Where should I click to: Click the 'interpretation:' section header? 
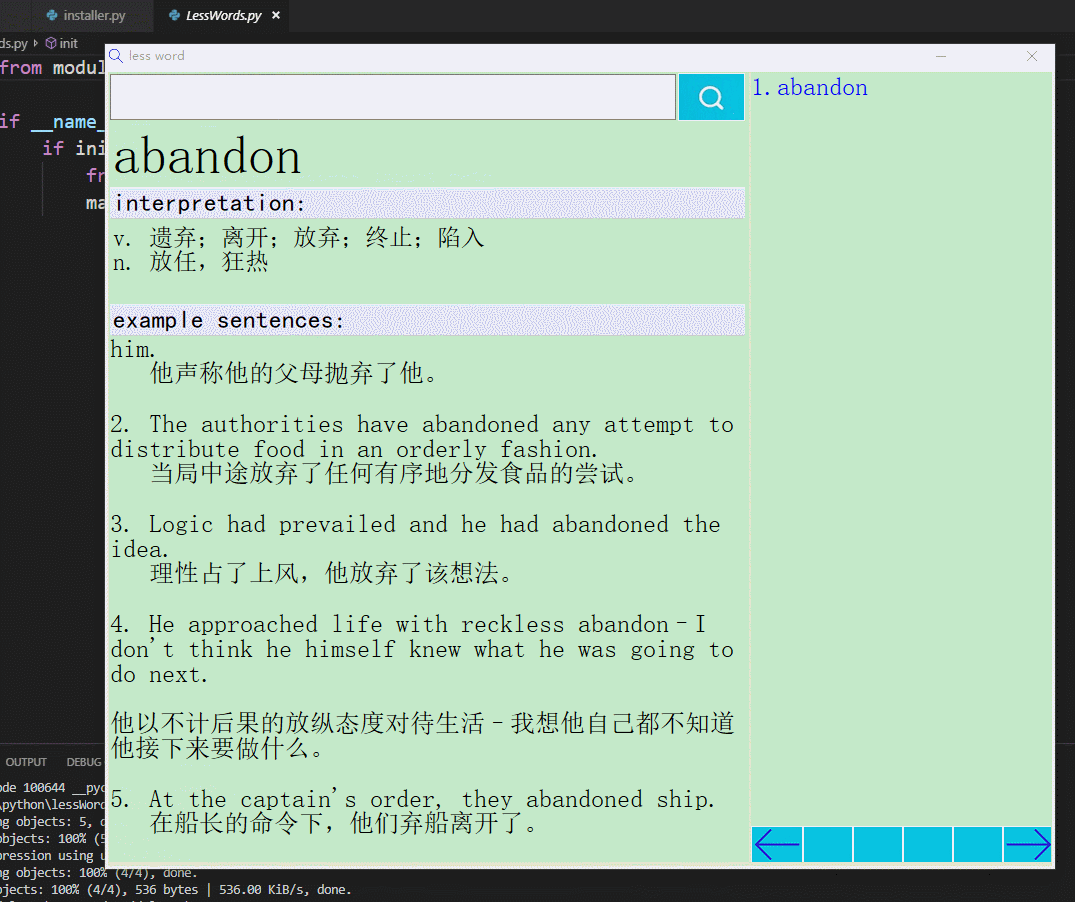pos(428,204)
